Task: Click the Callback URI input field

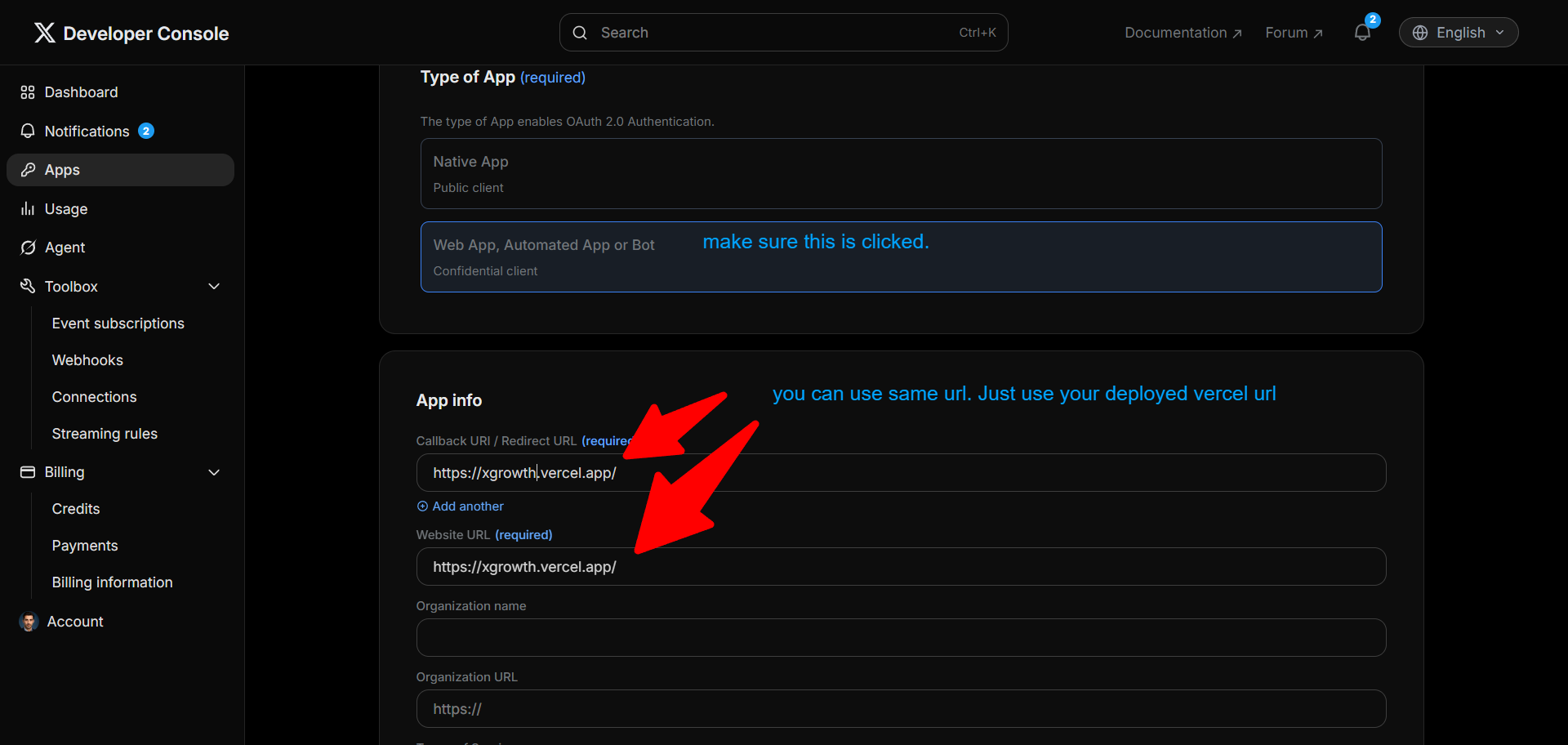Action: pos(901,472)
